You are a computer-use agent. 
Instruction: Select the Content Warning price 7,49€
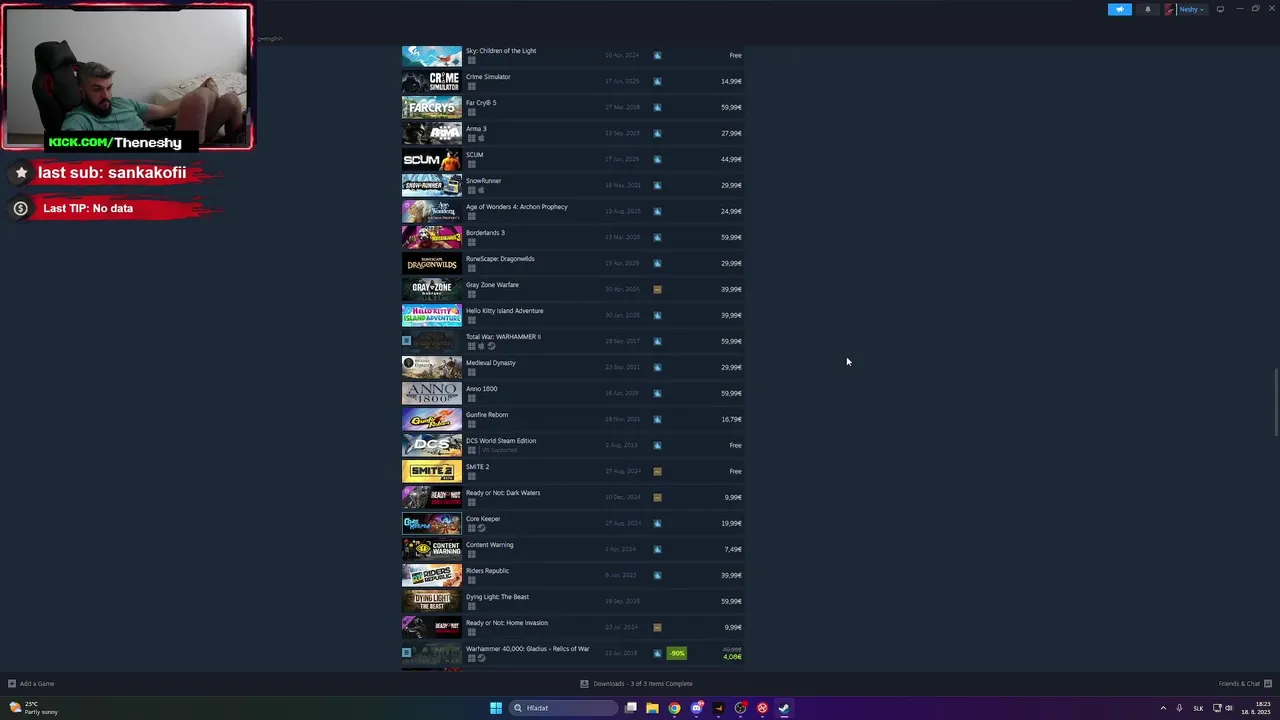tap(733, 549)
